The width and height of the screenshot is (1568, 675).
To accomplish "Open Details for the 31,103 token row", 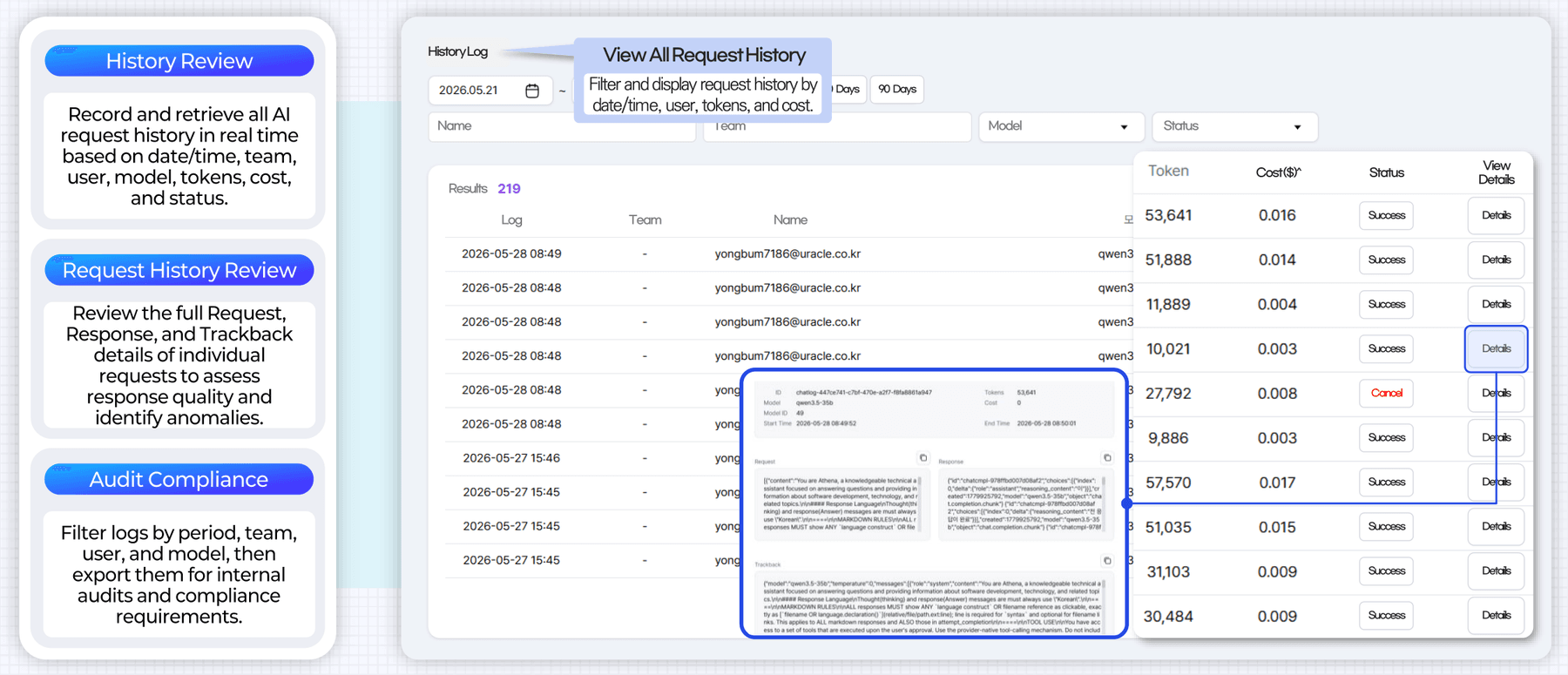I will pos(1496,570).
